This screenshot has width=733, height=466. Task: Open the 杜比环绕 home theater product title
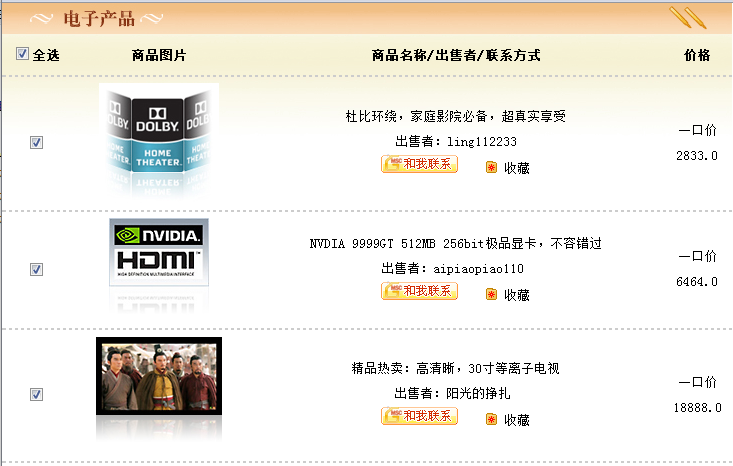click(x=455, y=116)
